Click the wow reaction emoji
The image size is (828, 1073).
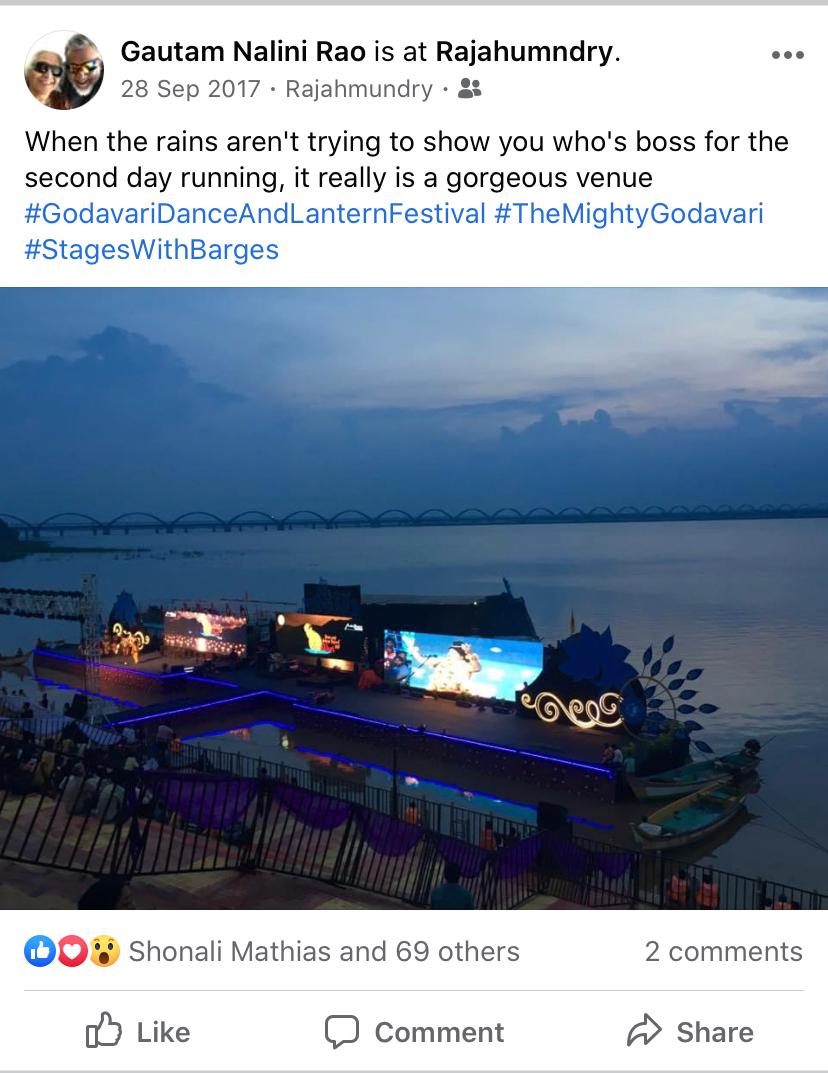[104, 951]
